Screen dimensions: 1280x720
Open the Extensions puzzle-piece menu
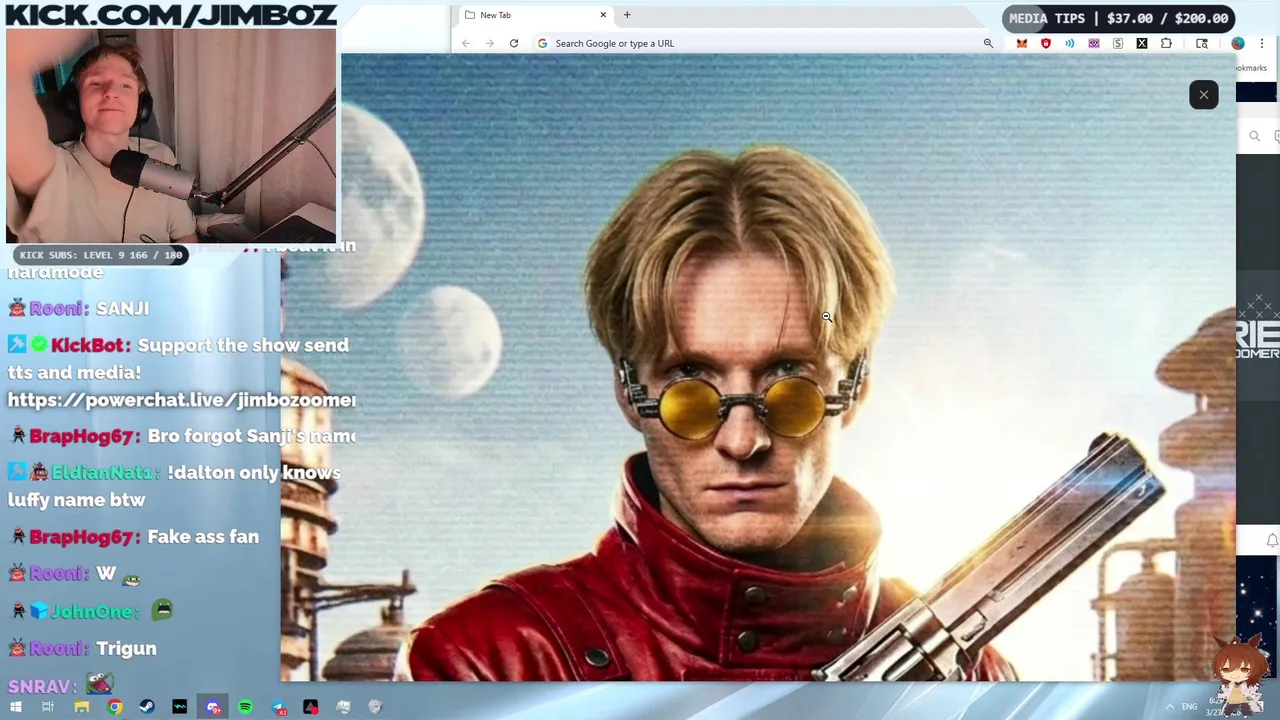click(x=1166, y=43)
